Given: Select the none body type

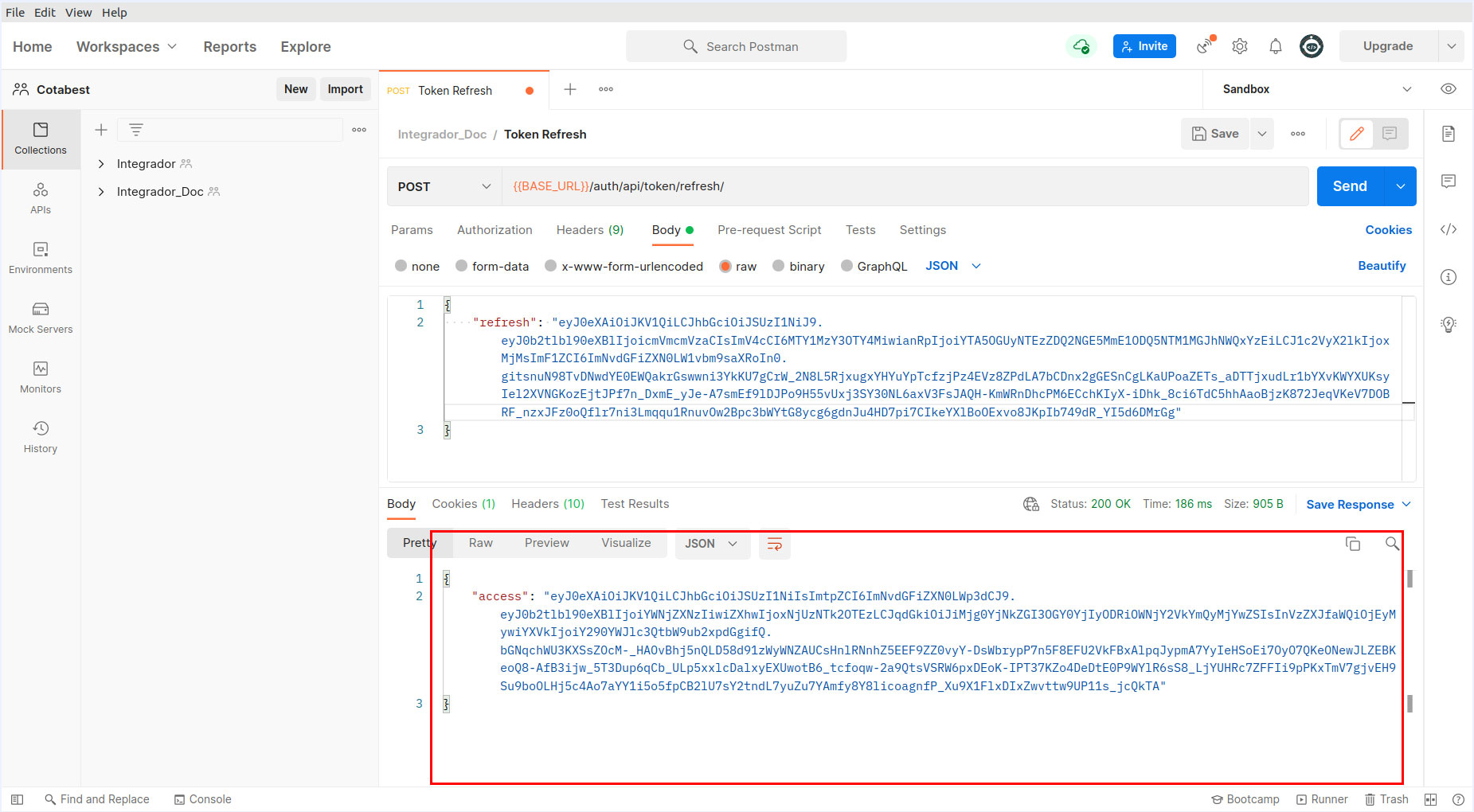Looking at the screenshot, I should [401, 266].
